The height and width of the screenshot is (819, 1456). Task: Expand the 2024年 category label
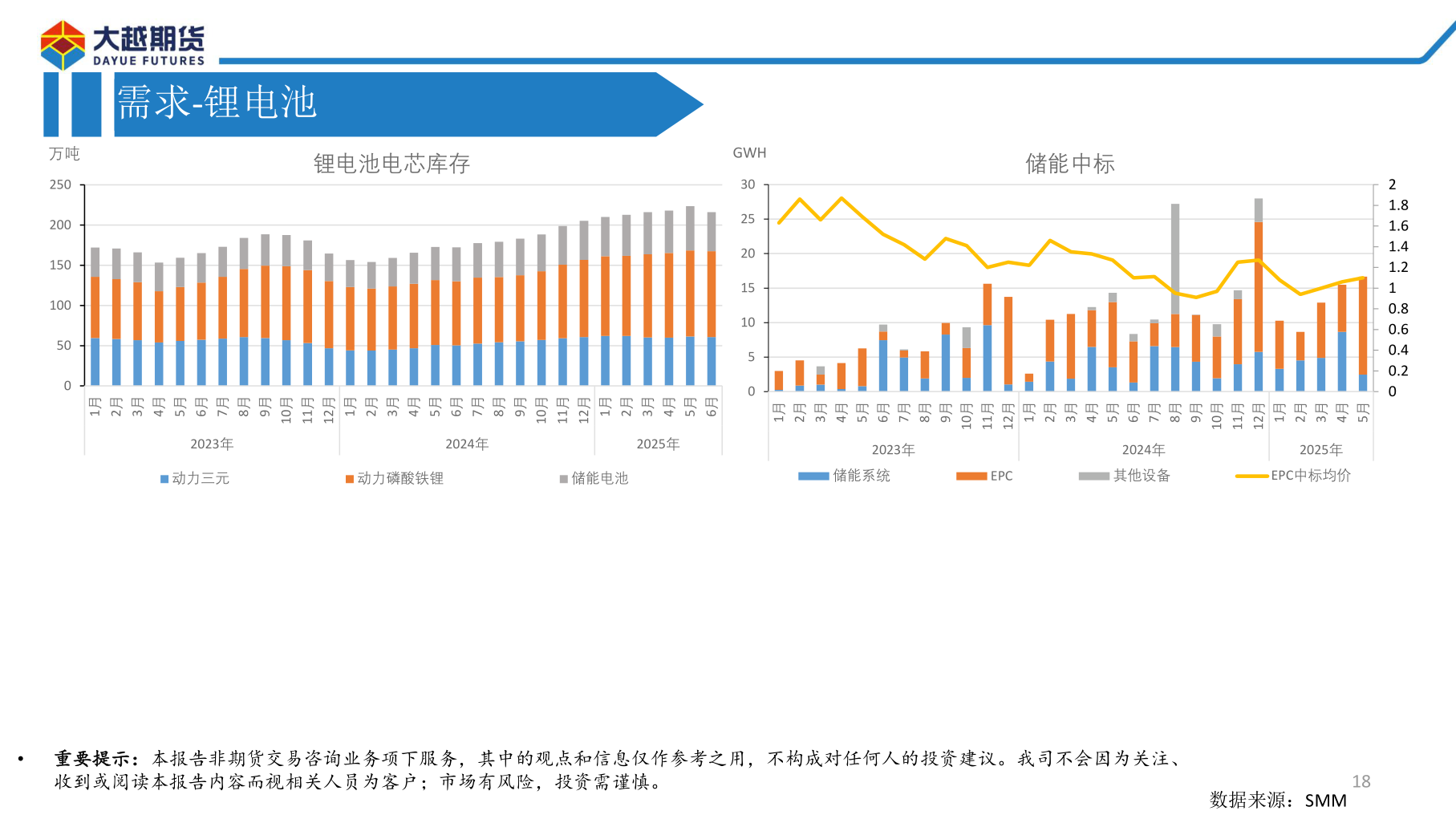pos(465,442)
